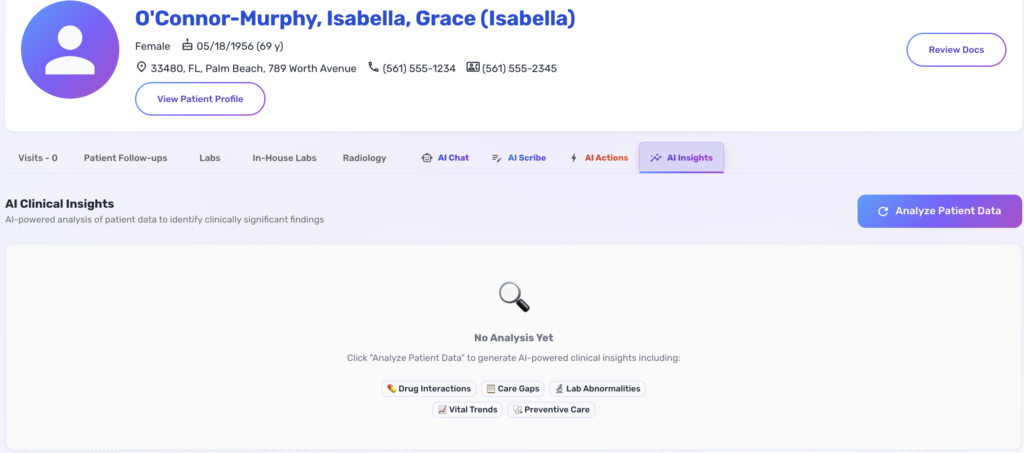Select the AI Insights tab
The width and height of the screenshot is (1024, 453).
pos(681,158)
